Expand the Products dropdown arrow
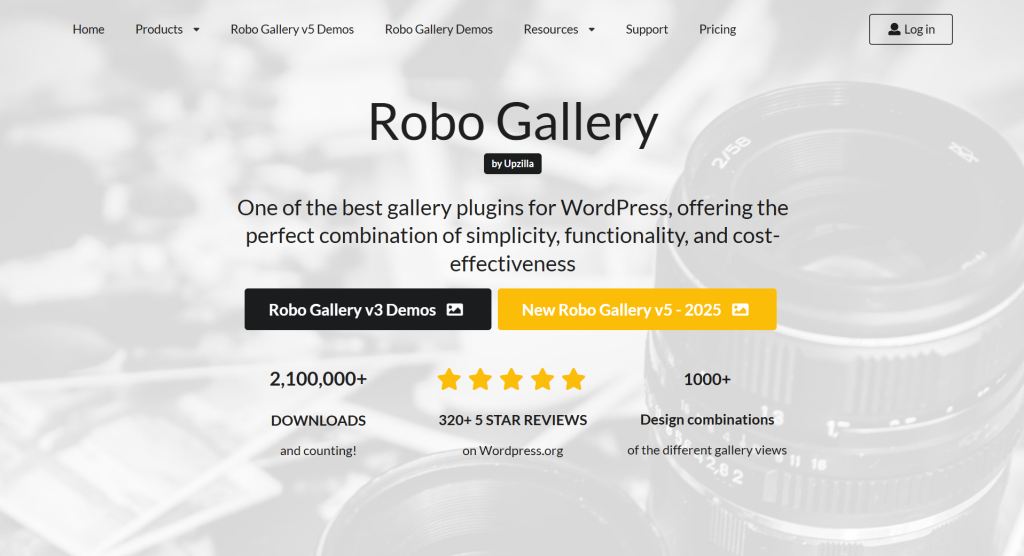This screenshot has width=1024, height=556. [196, 29]
